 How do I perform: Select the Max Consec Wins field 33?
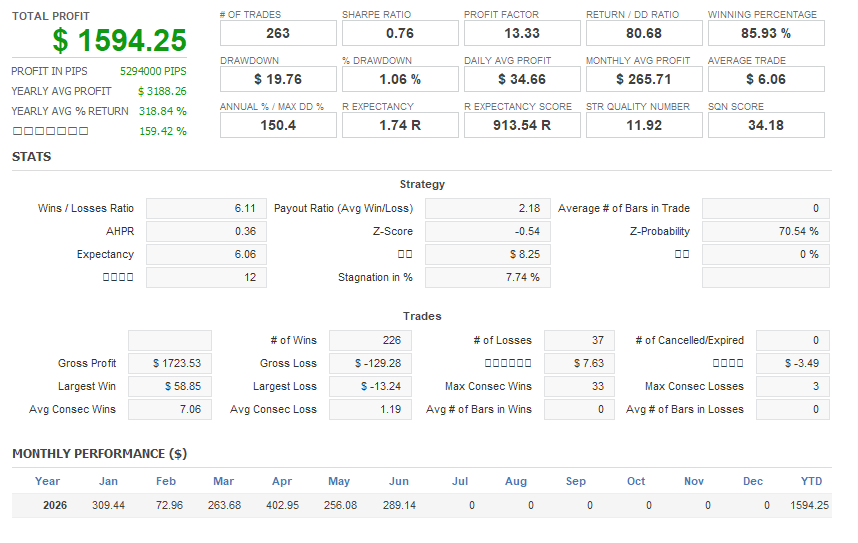[579, 386]
